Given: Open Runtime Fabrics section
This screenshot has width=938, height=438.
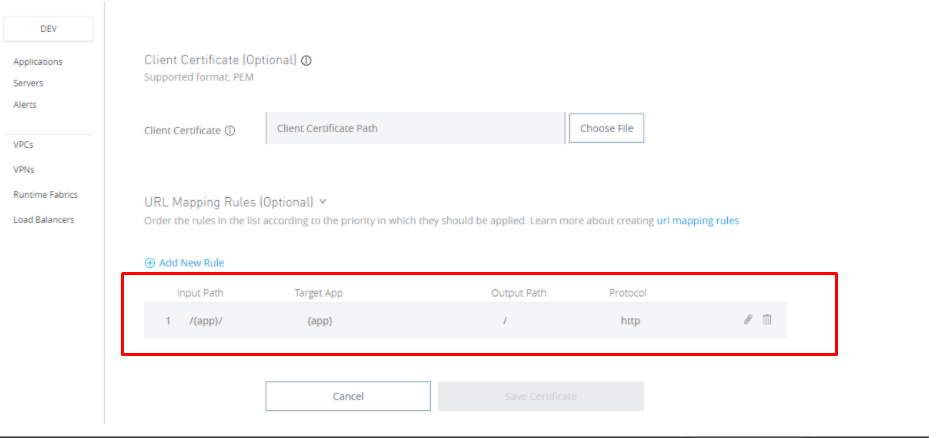Looking at the screenshot, I should tap(45, 195).
